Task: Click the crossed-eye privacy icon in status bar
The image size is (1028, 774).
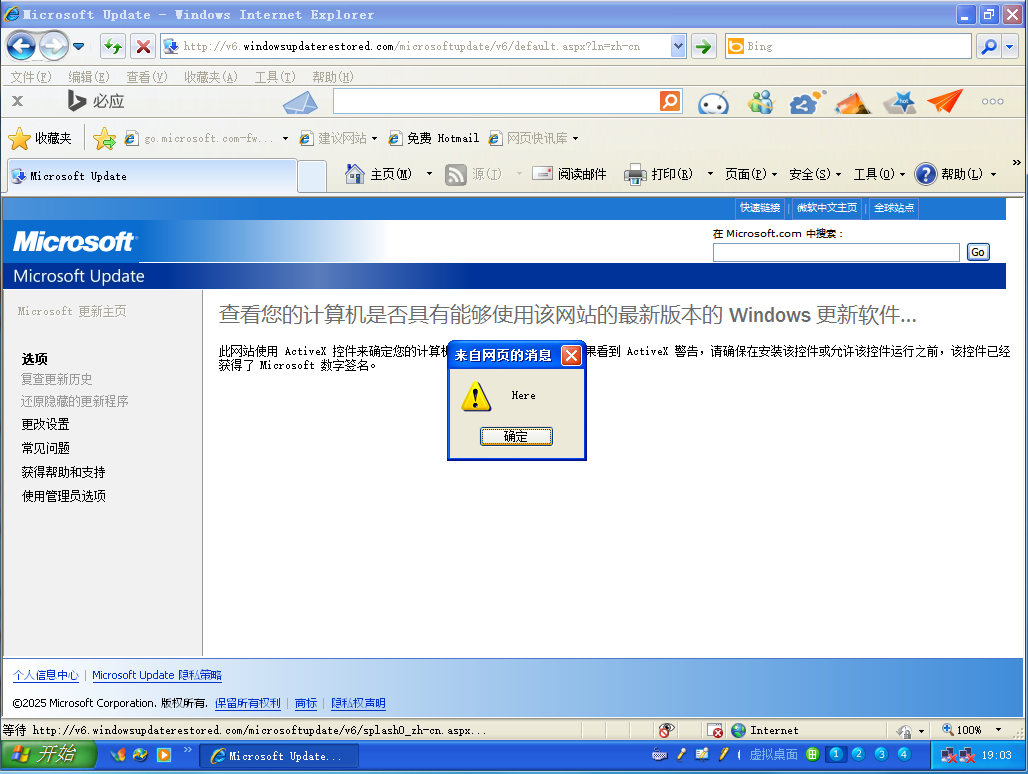Action: (x=666, y=730)
